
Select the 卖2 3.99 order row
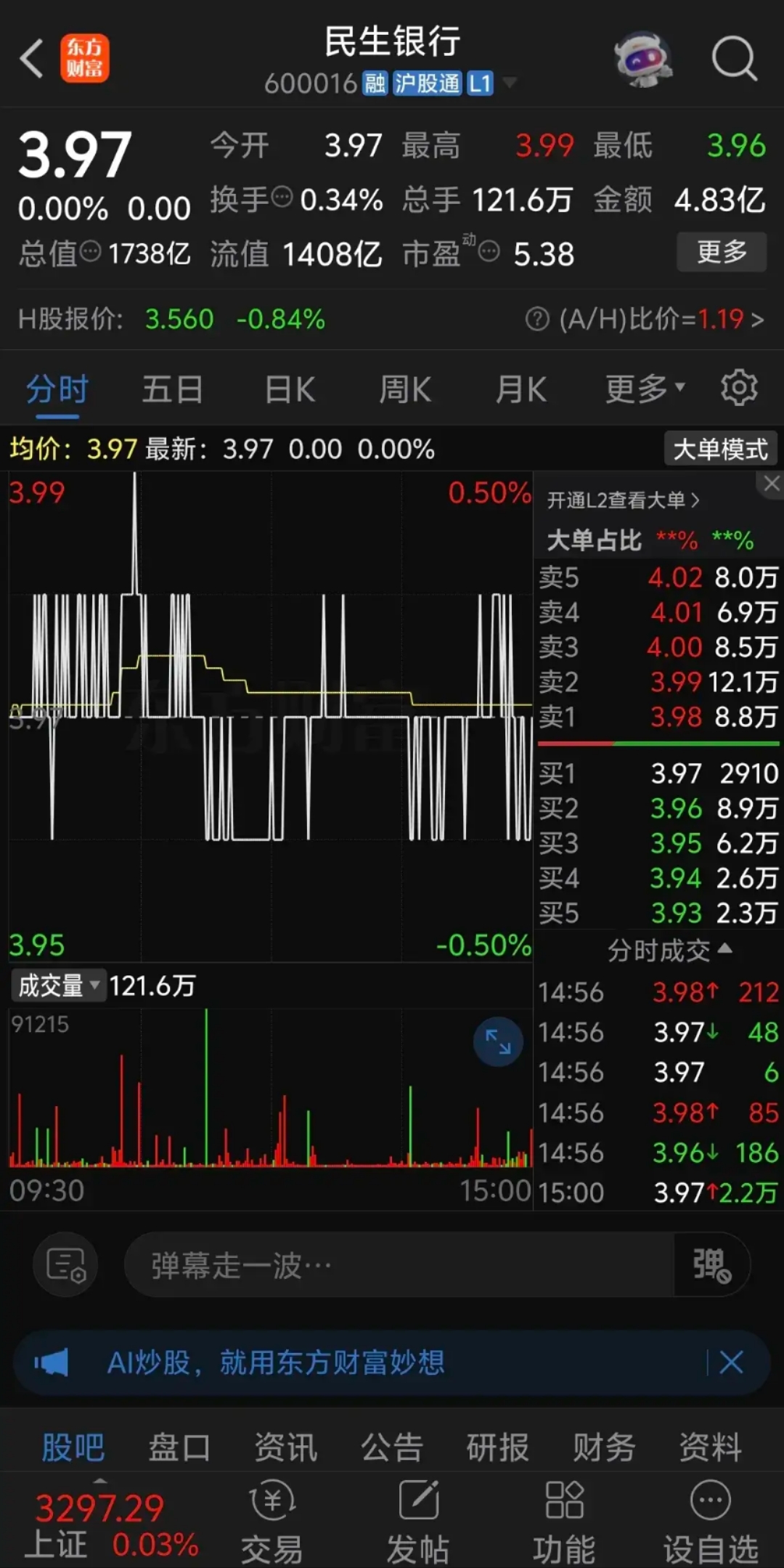(x=658, y=681)
